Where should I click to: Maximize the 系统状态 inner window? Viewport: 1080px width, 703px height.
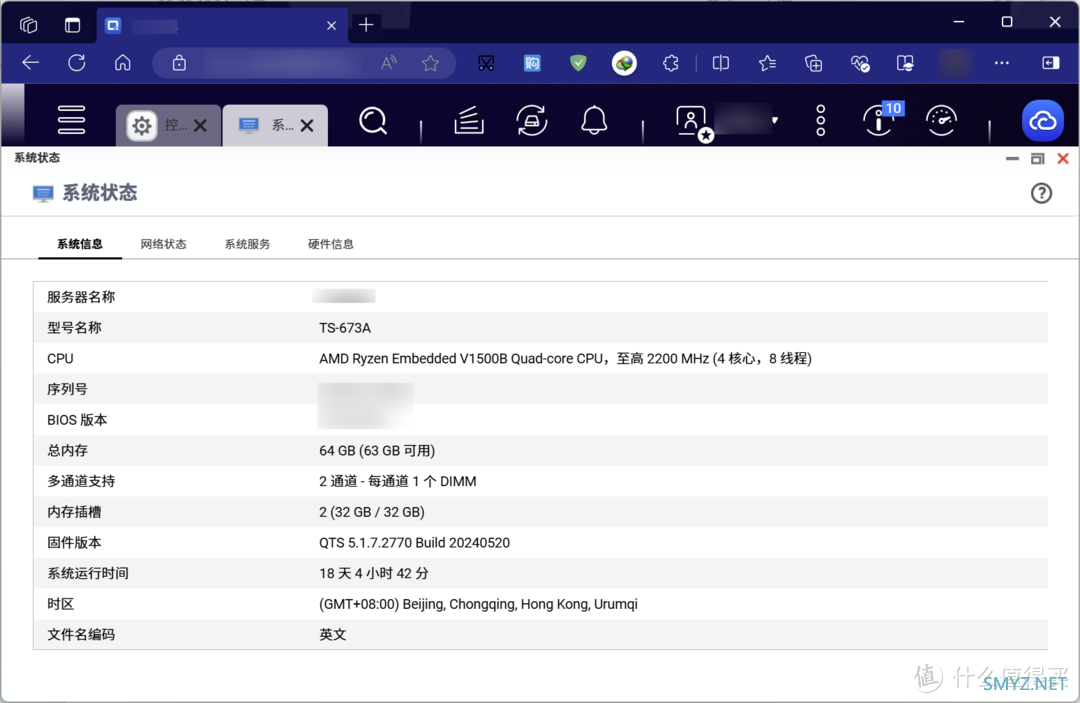1037,158
